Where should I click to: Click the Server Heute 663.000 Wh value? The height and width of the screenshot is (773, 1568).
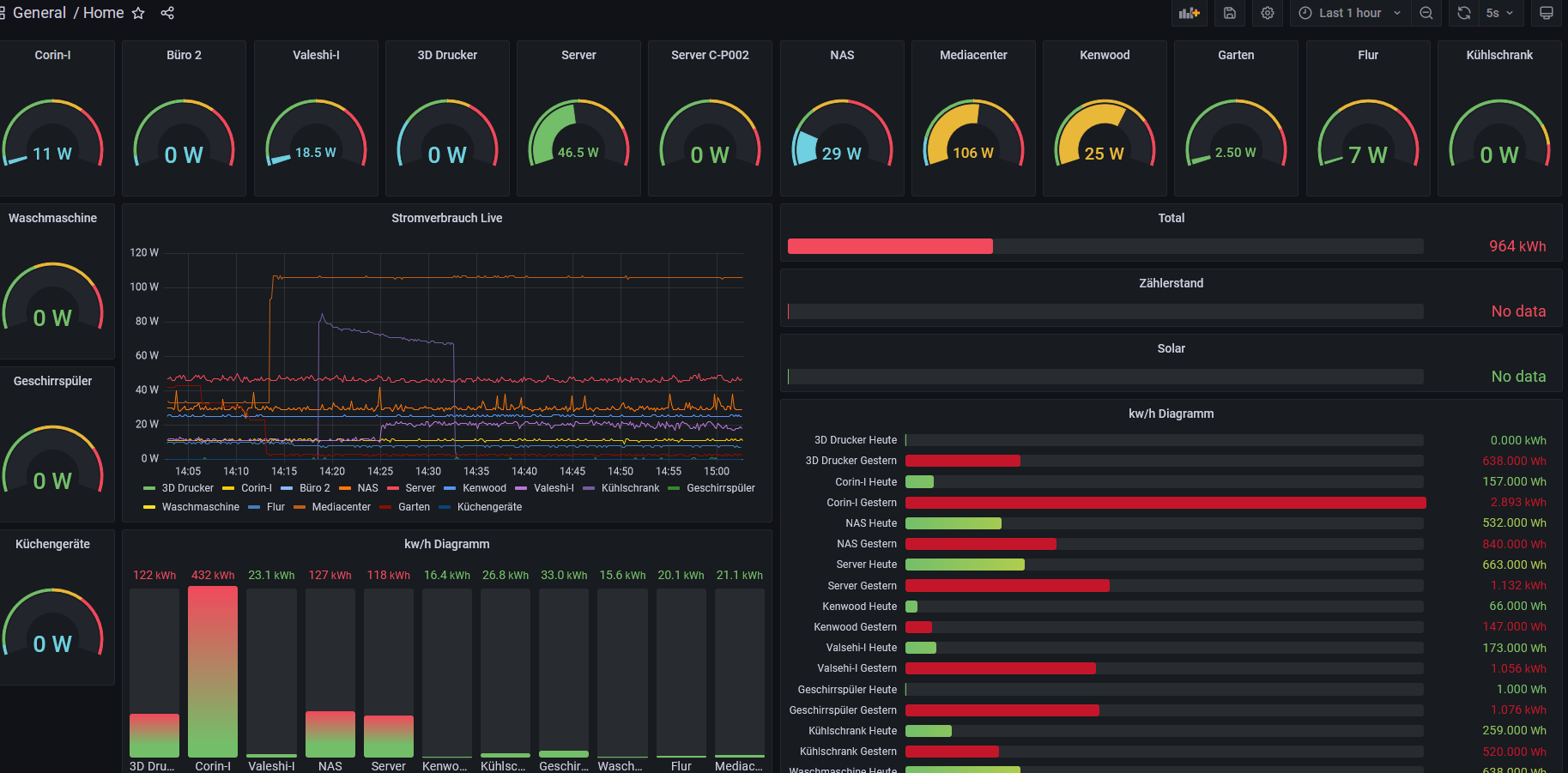[x=1514, y=565]
